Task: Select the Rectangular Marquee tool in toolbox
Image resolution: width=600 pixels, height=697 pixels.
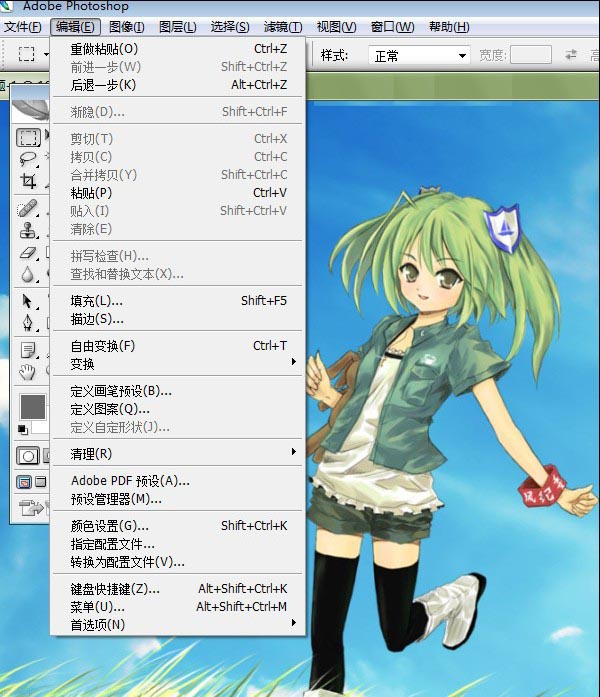Action: pyautogui.click(x=29, y=138)
